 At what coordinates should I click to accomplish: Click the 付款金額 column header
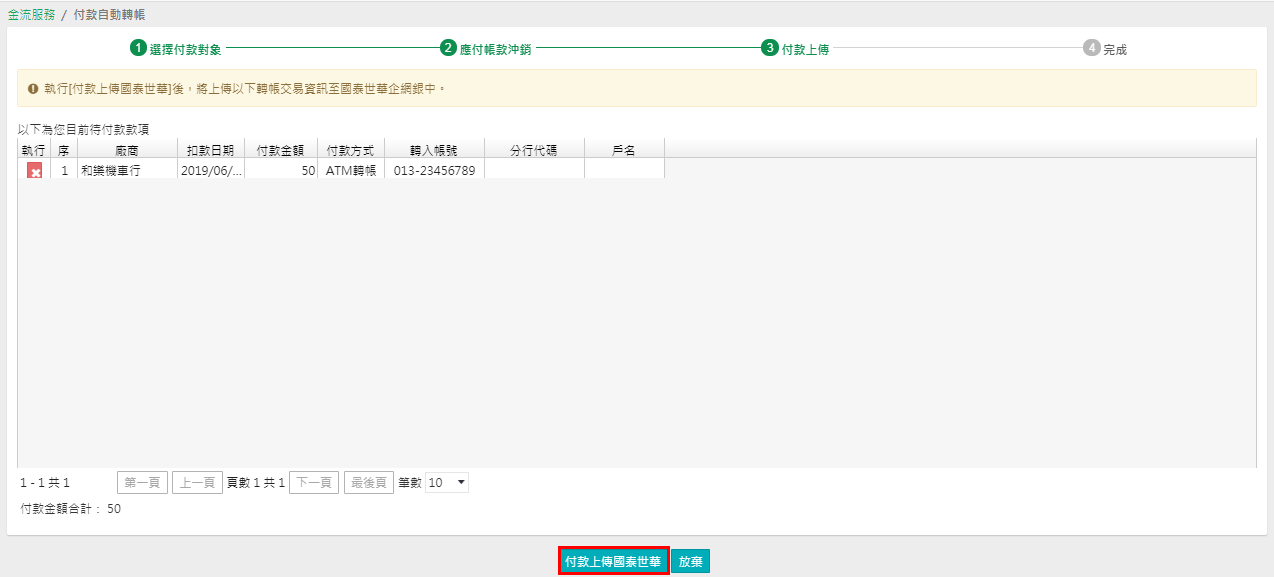point(281,149)
